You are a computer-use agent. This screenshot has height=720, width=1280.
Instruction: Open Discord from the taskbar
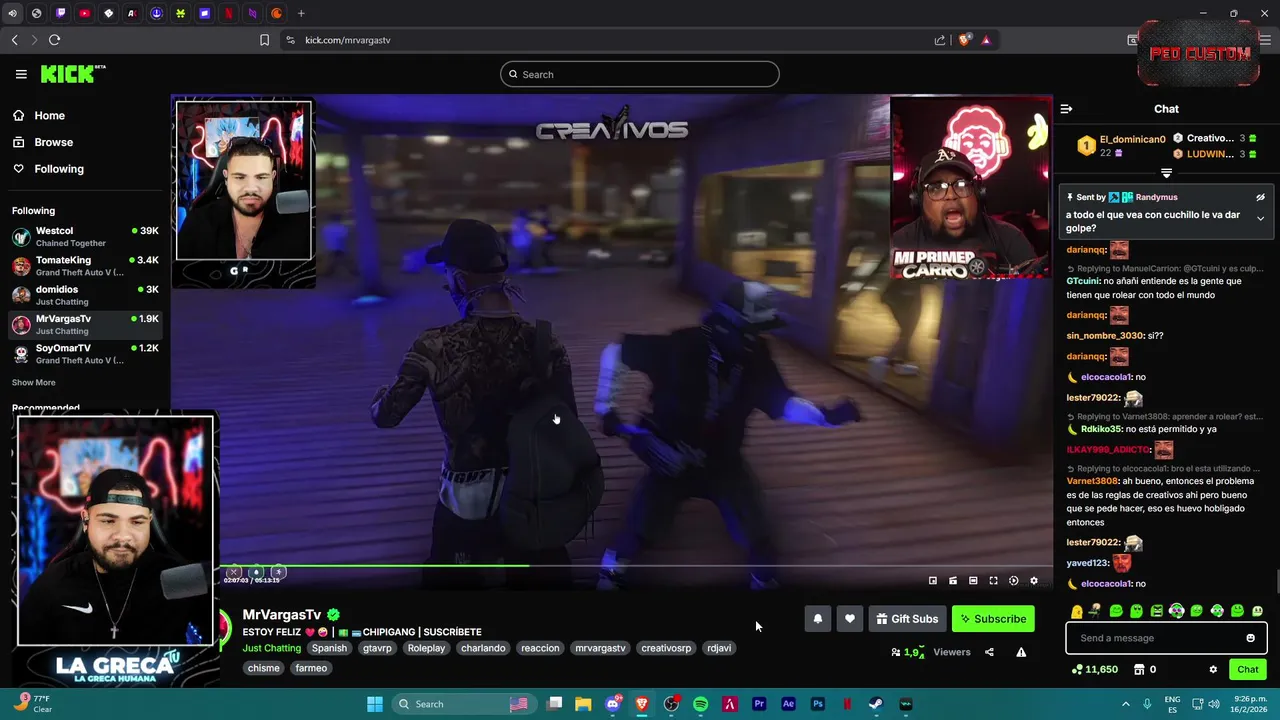[x=613, y=704]
